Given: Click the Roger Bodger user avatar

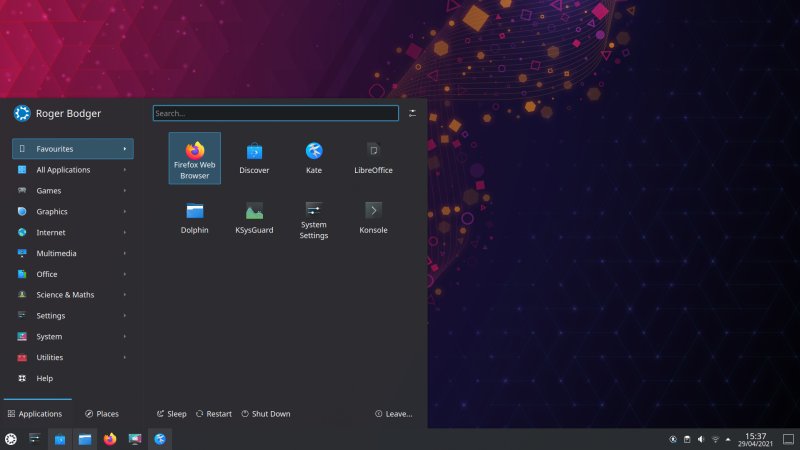Looking at the screenshot, I should click(x=22, y=113).
